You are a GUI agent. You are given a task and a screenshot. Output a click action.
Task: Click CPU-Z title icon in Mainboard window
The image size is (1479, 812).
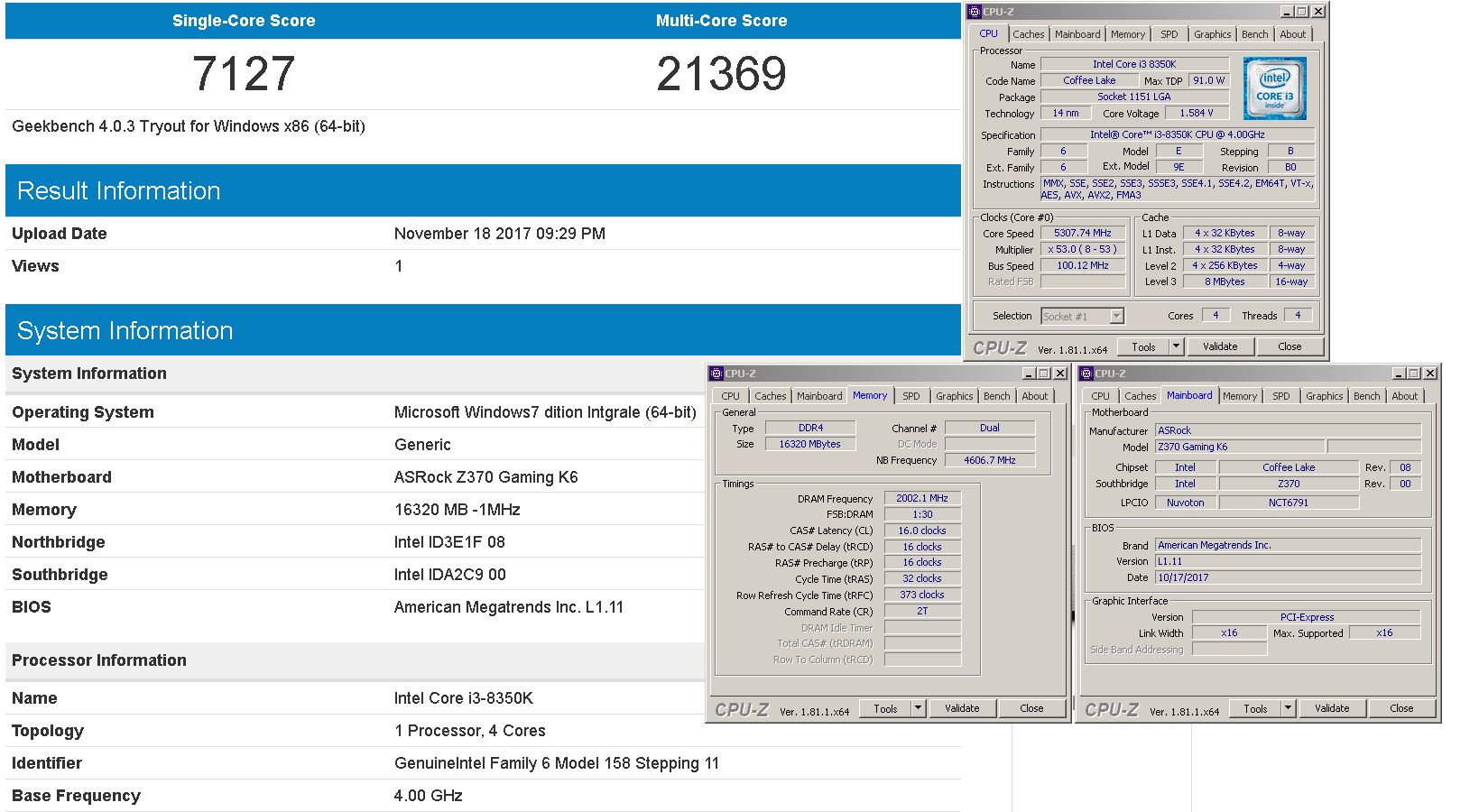pyautogui.click(x=1086, y=374)
